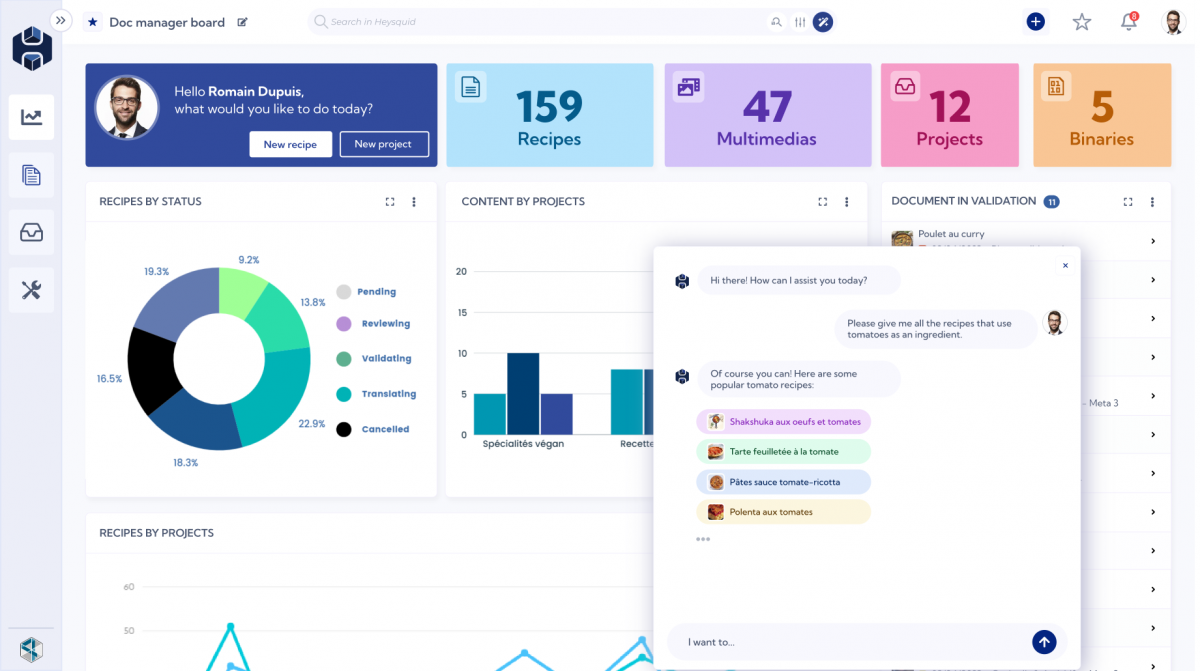This screenshot has width=1200, height=671.
Task: Activate the AI magic search icon
Action: click(x=822, y=21)
